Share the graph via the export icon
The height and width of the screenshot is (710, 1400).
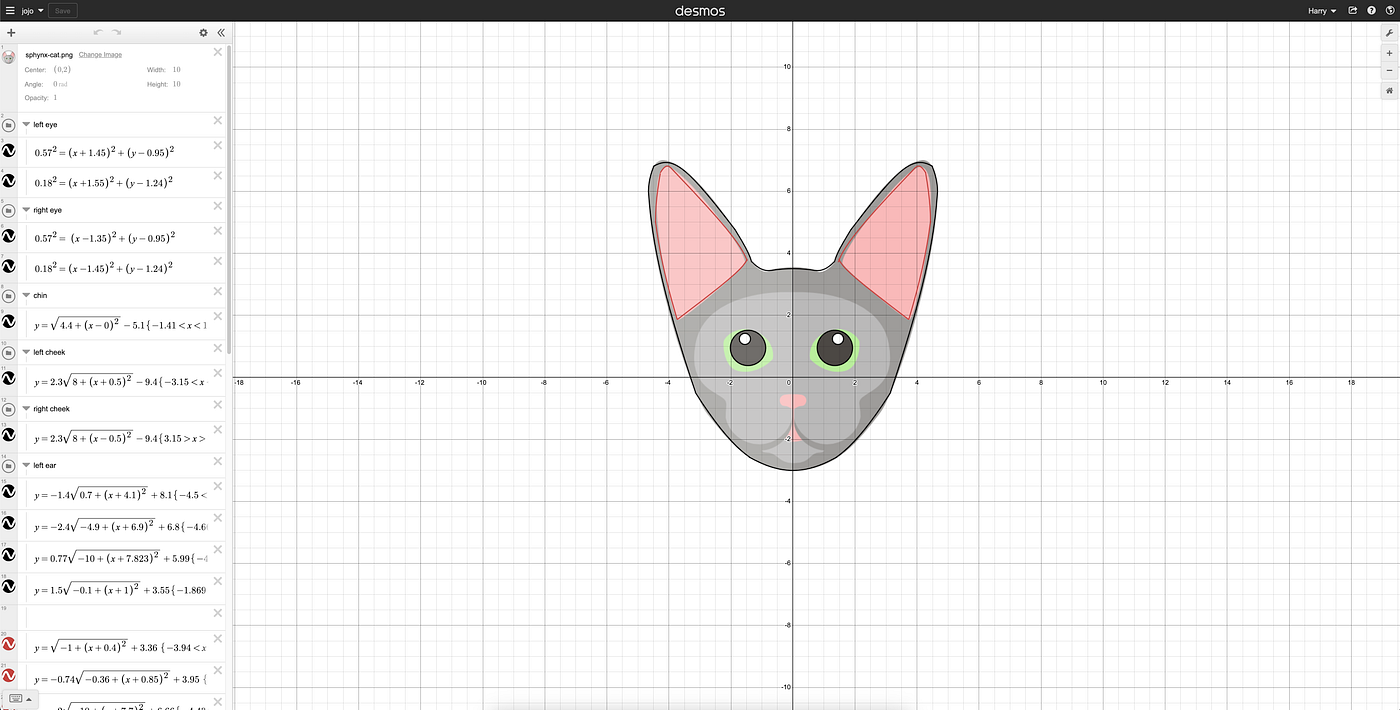point(1352,10)
